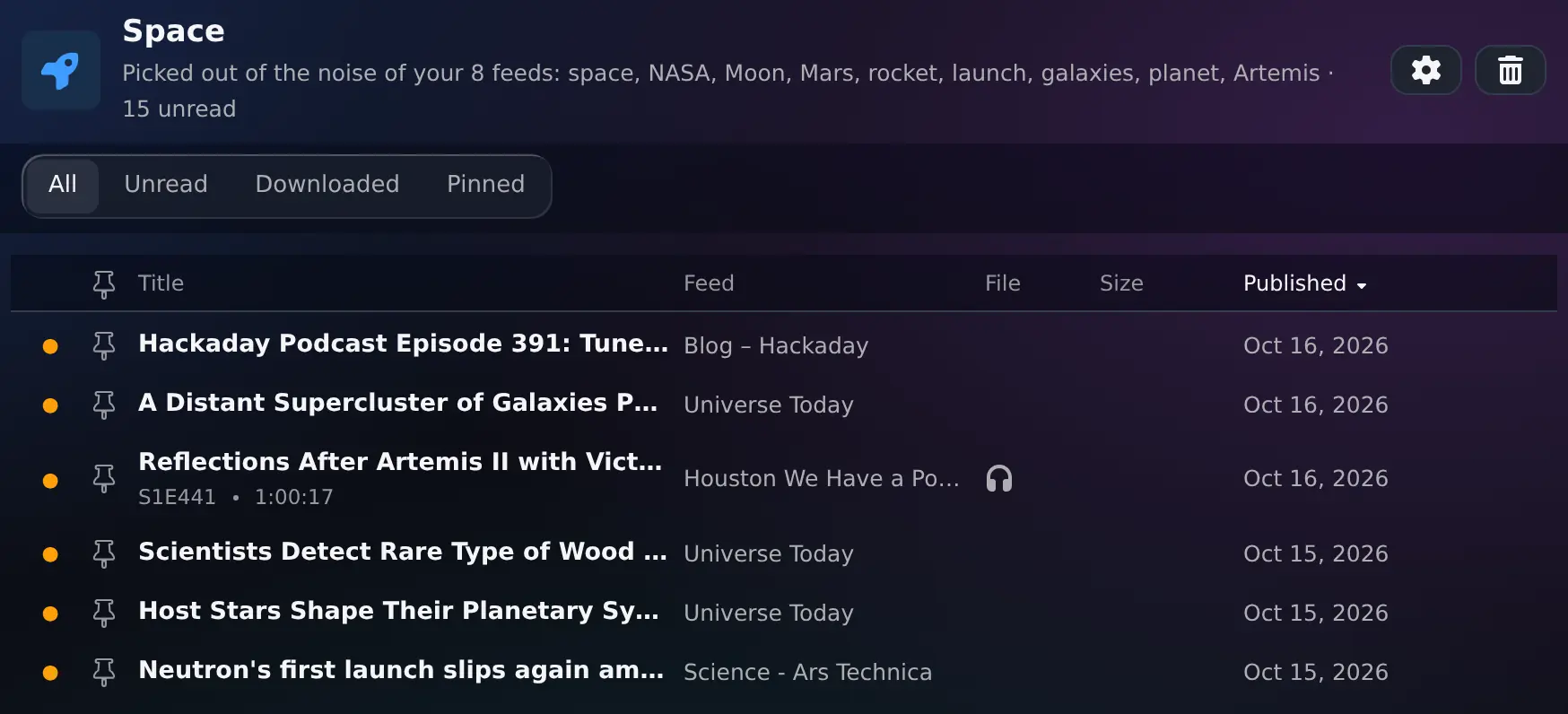
Task: Click Universe Today in Scientists Detect row
Action: click(769, 554)
